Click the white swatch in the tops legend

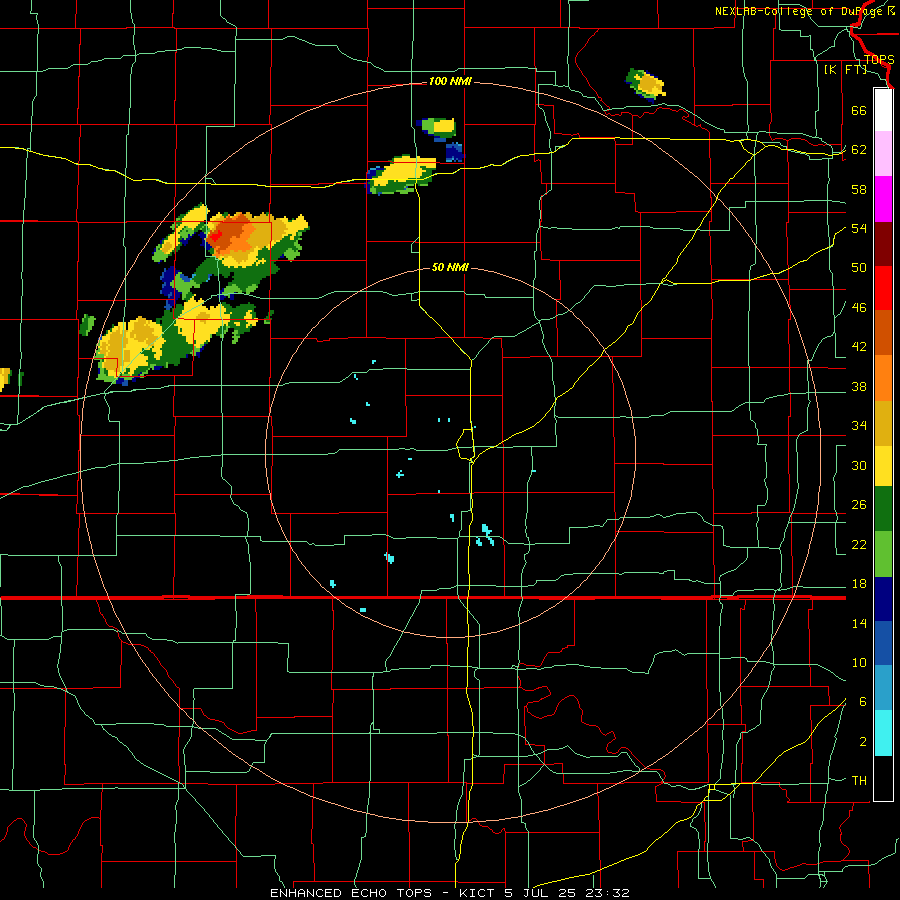click(883, 110)
